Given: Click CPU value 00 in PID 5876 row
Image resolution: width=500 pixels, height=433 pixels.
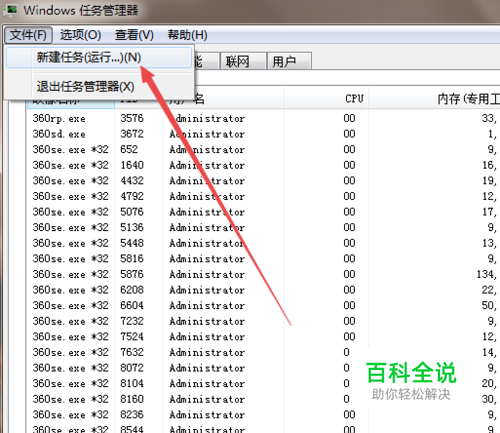Looking at the screenshot, I should (349, 274).
